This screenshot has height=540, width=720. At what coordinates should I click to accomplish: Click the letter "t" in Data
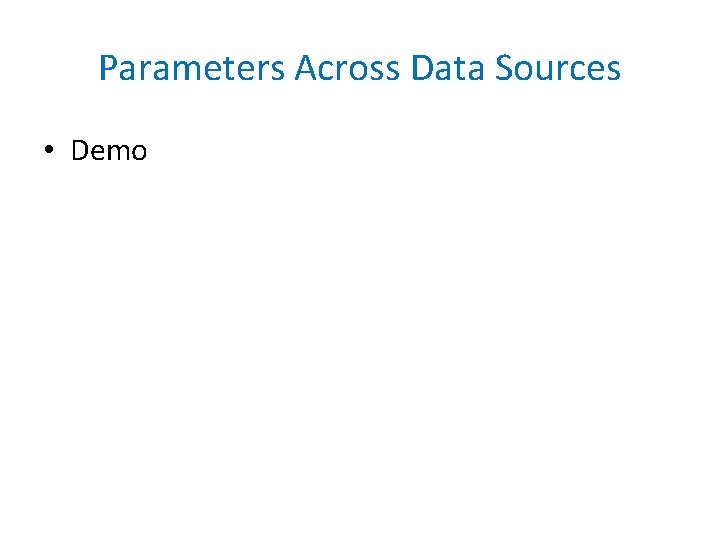(x=461, y=69)
